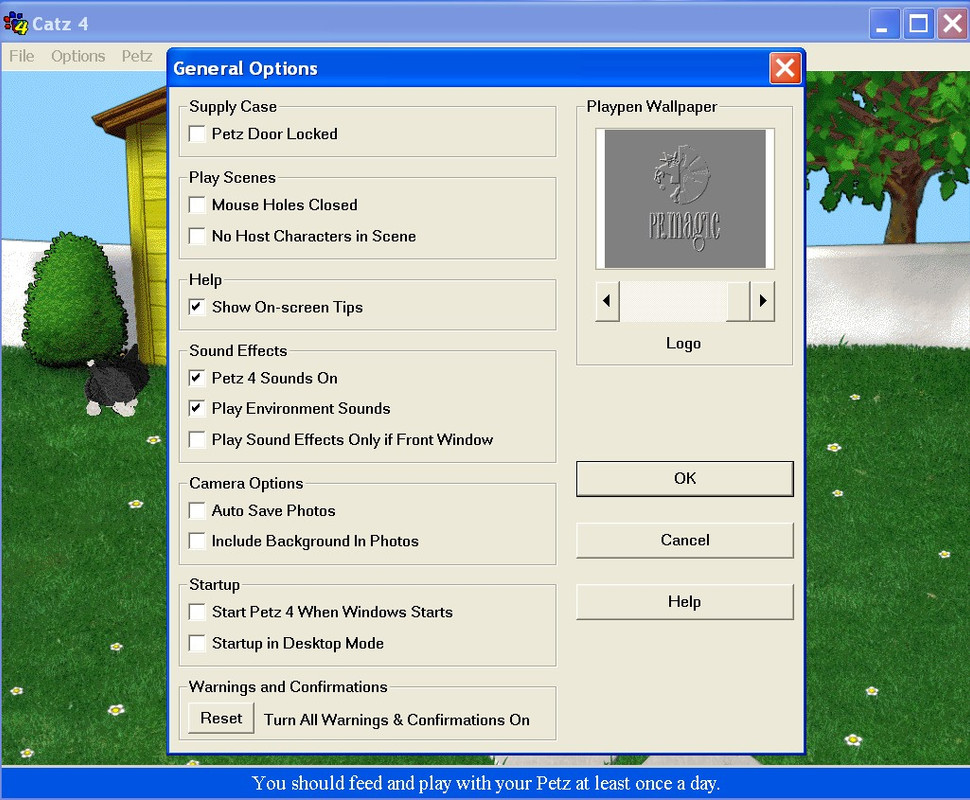Click the PF.Magic logo wallpaper preview
The height and width of the screenshot is (800, 970).
[685, 199]
